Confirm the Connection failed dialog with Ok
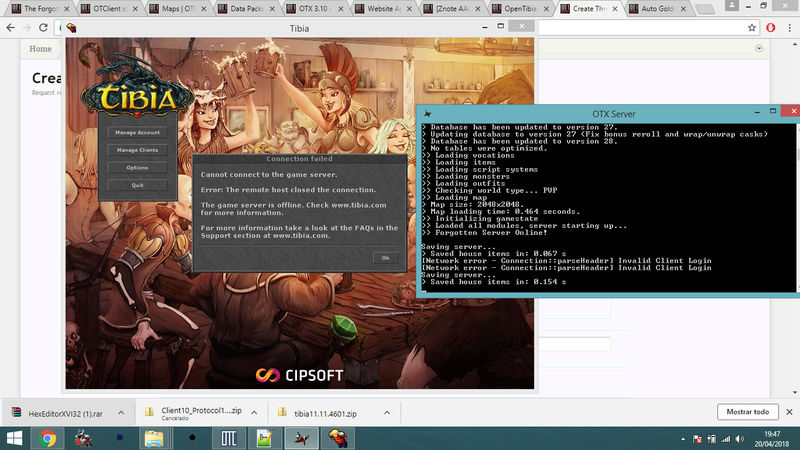 point(385,258)
